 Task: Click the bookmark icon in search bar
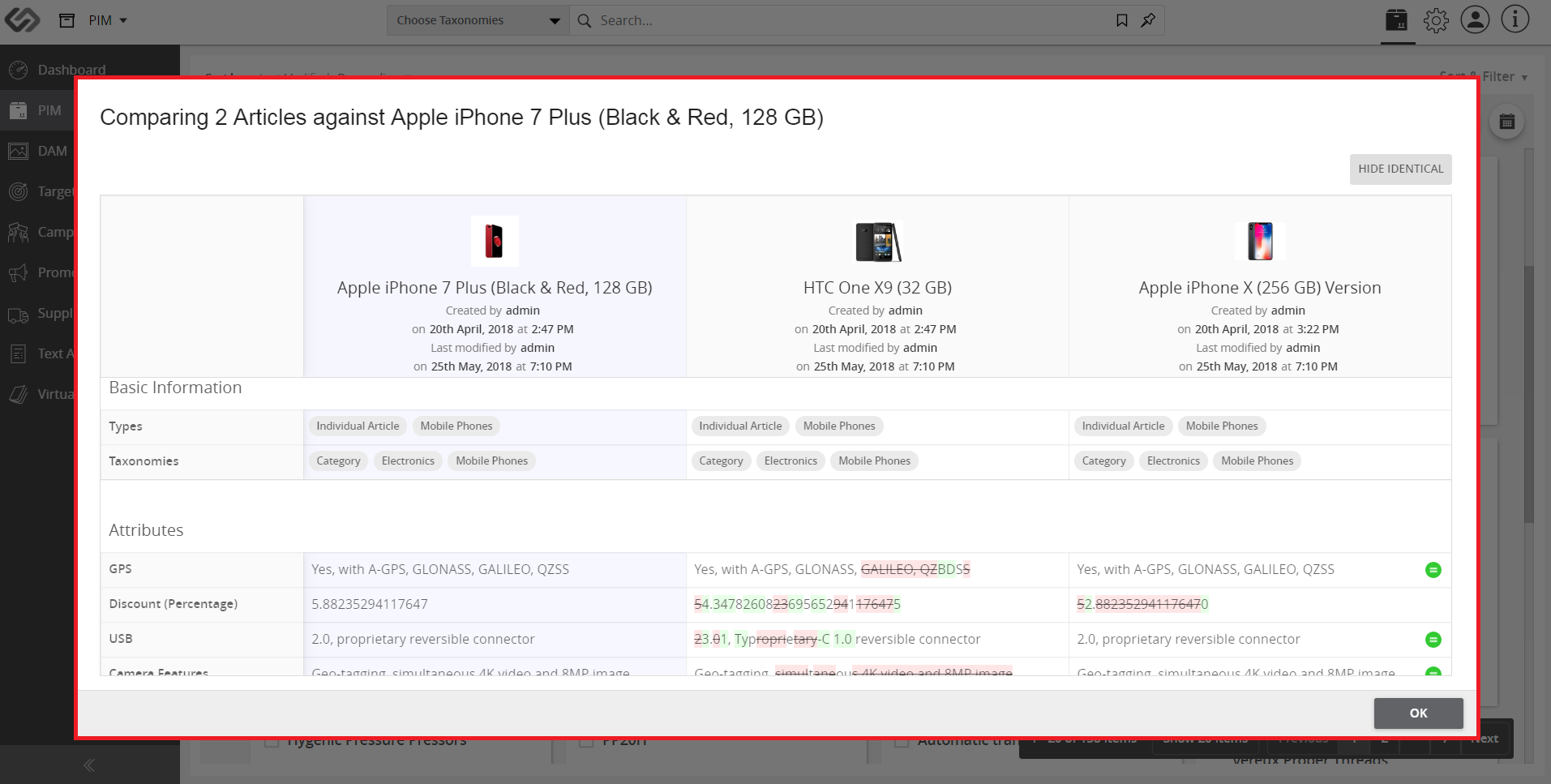coord(1121,20)
